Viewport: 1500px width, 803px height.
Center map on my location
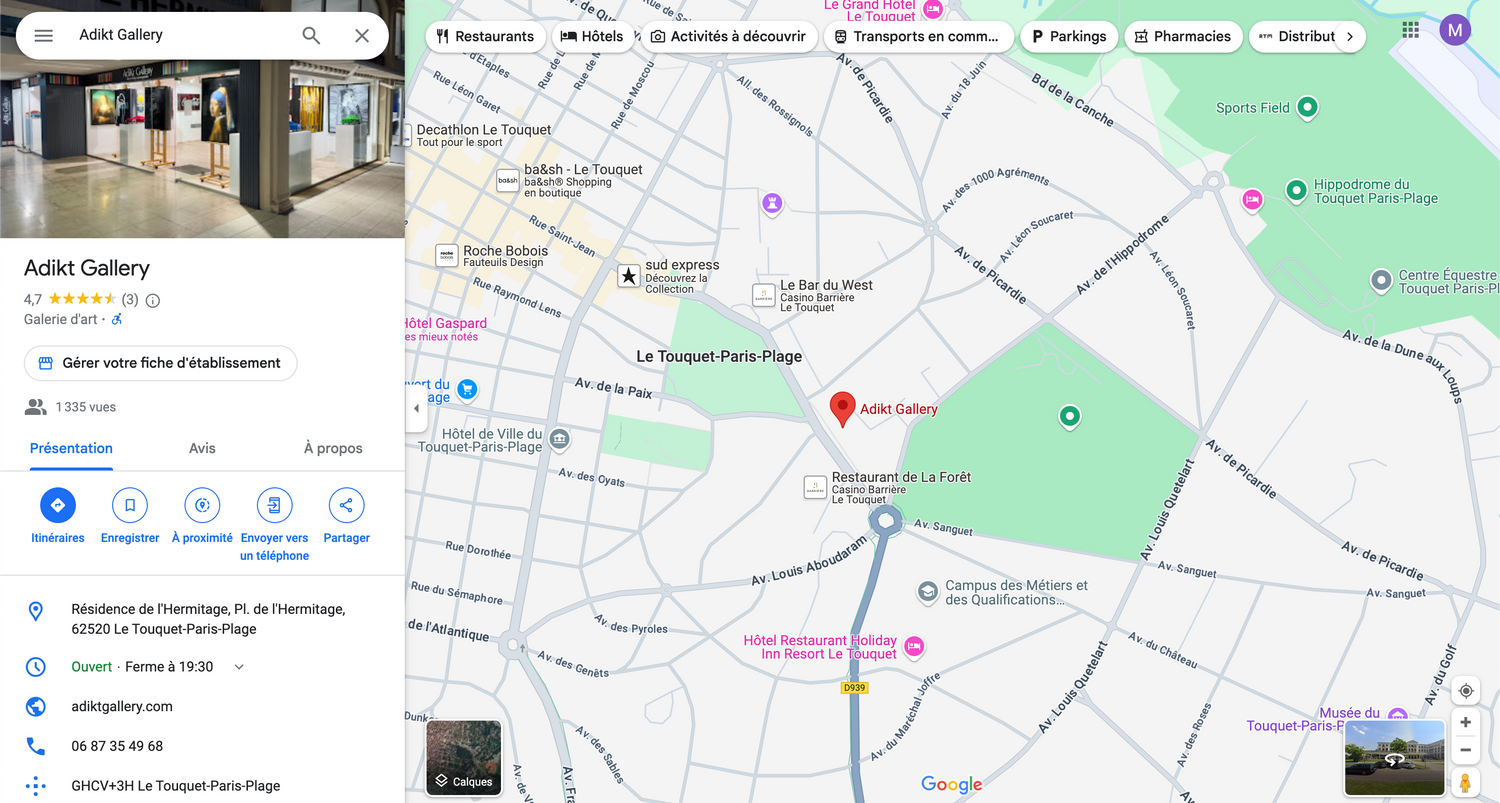[x=1465, y=691]
